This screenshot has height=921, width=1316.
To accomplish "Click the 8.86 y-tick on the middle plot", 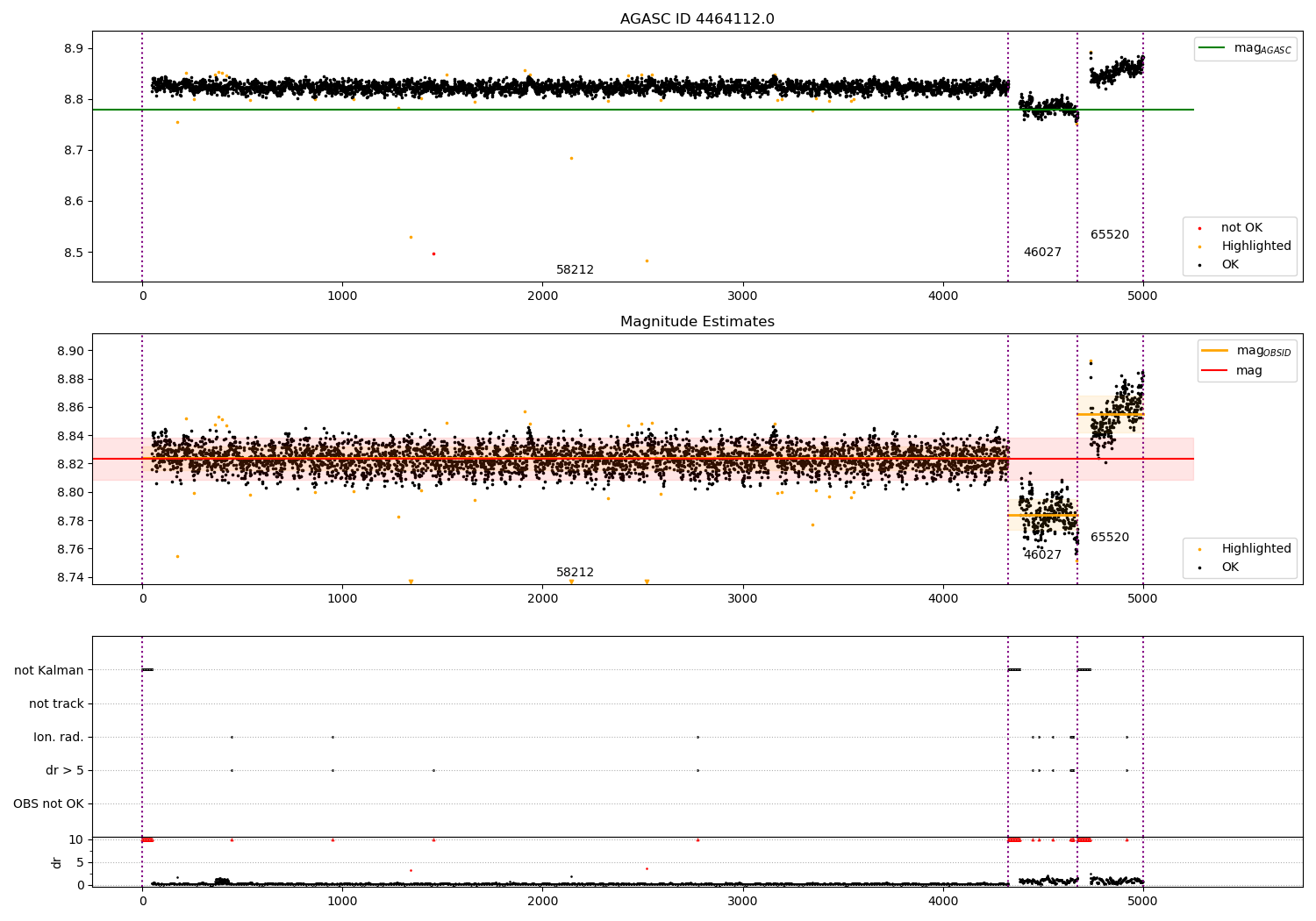I will pyautogui.click(x=69, y=408).
